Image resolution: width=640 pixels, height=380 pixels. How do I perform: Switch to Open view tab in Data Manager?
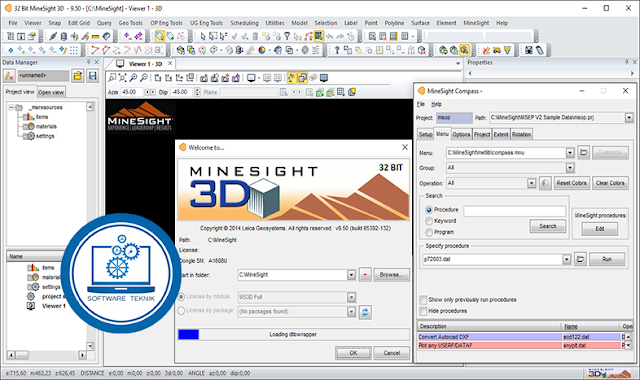tap(51, 92)
